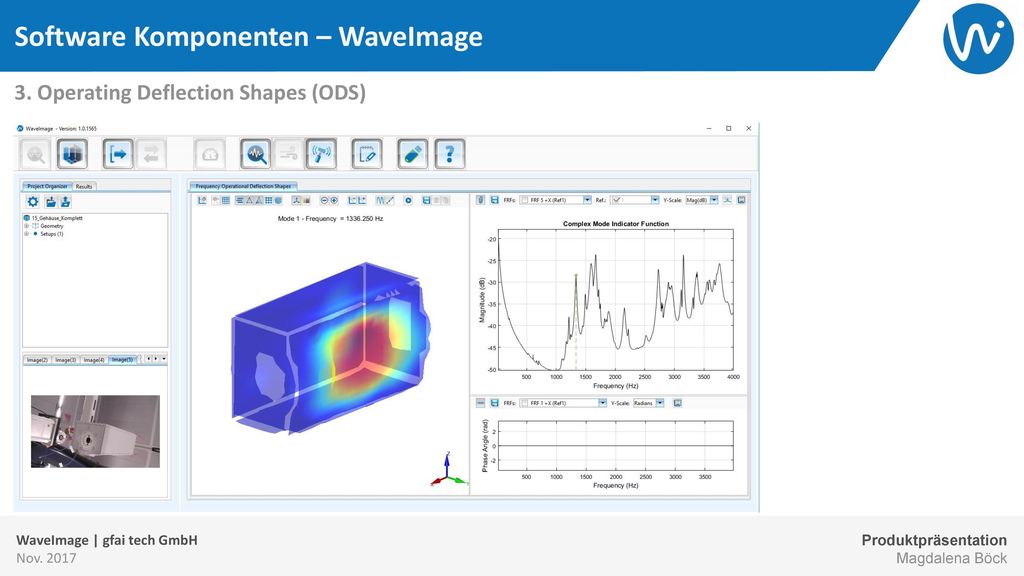Viewport: 1024px width, 576px height.
Task: Switch to the Image(4) tab
Action: point(94,360)
